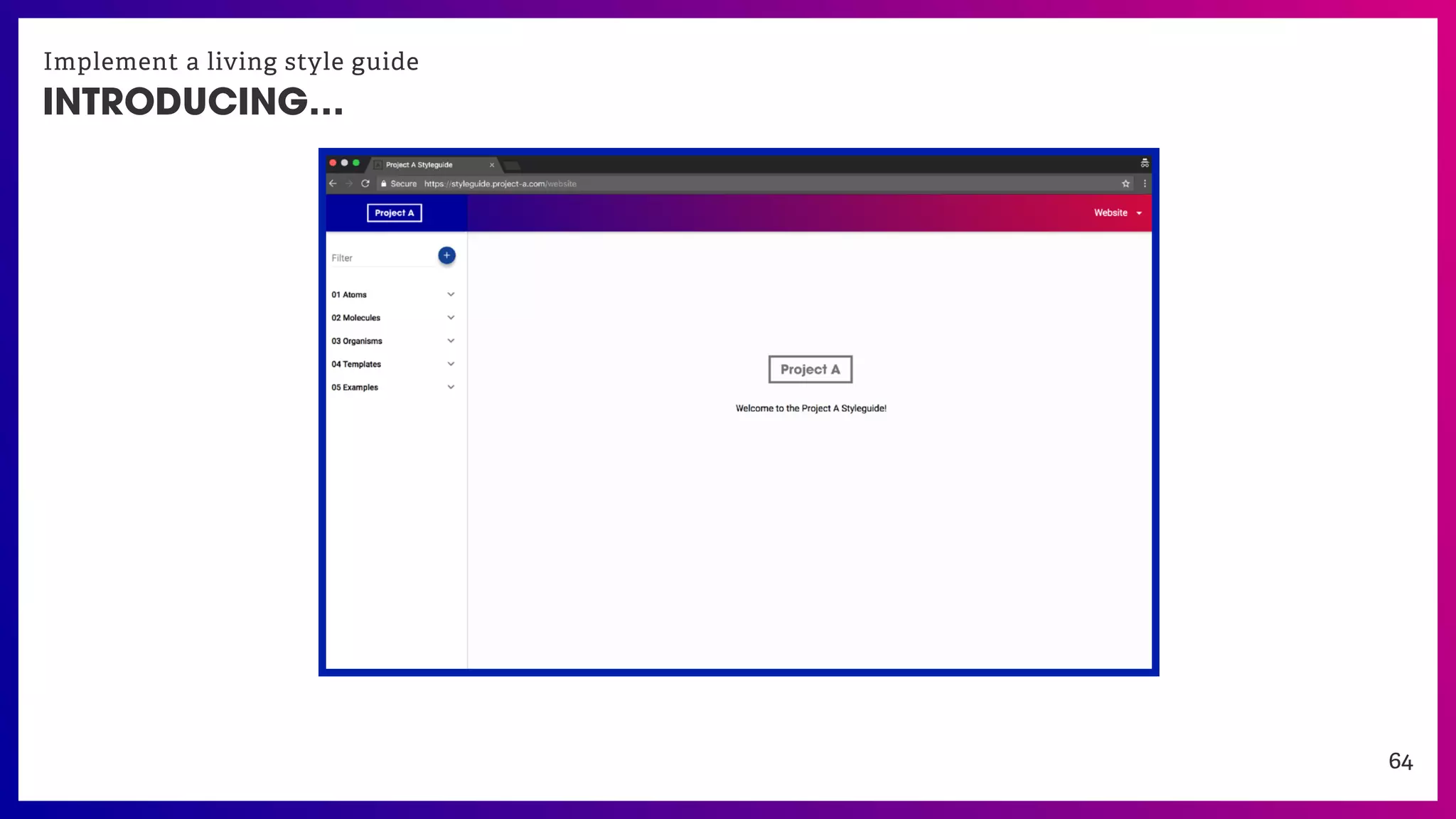1456x819 pixels.
Task: Select 03 Organisms in sidebar
Action: point(357,341)
